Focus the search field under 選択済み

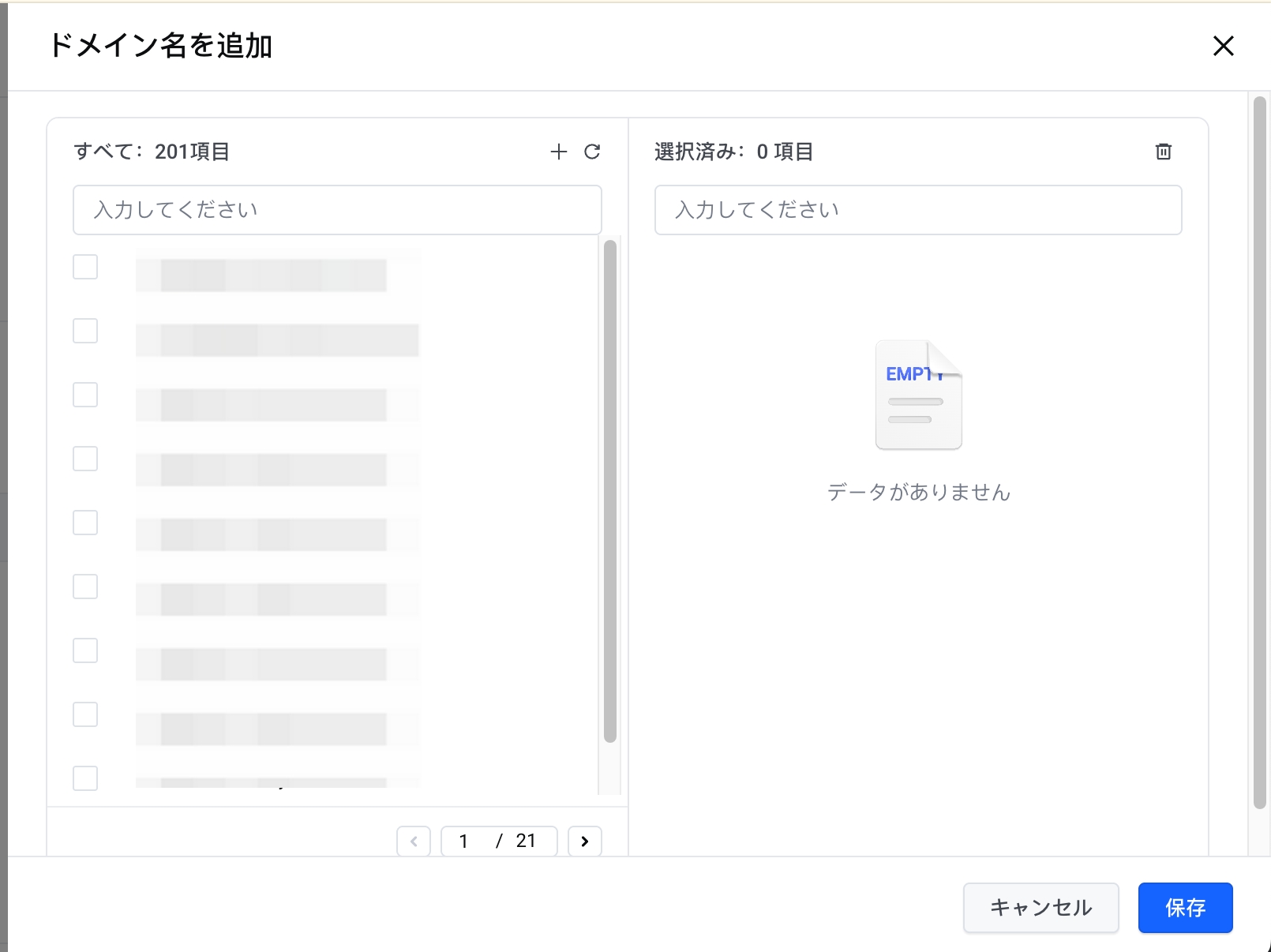[x=918, y=210]
